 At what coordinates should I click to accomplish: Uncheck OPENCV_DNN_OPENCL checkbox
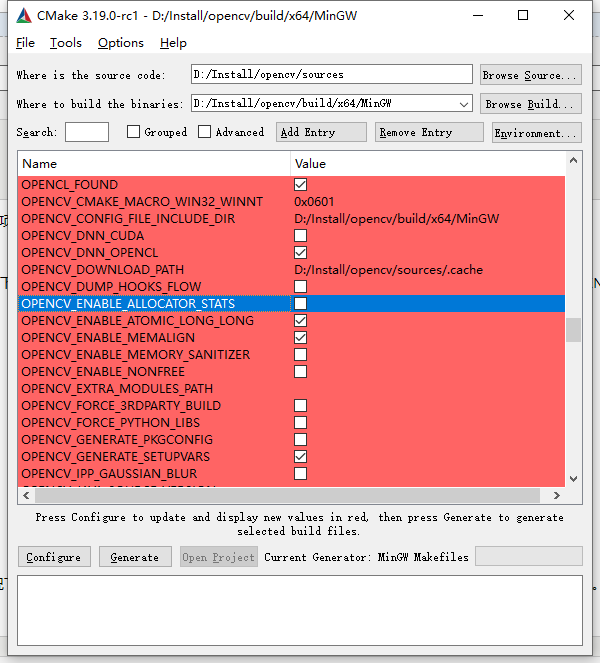(x=301, y=252)
